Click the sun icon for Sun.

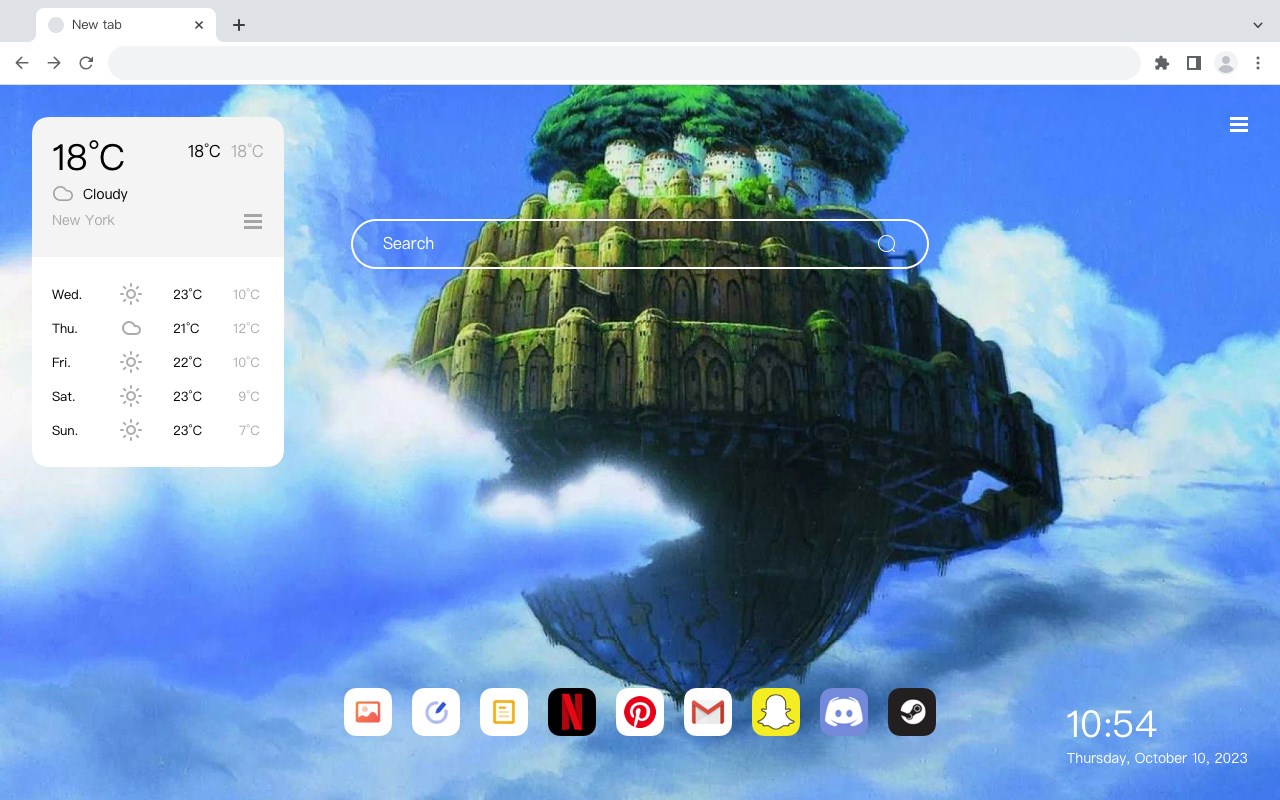click(x=131, y=430)
